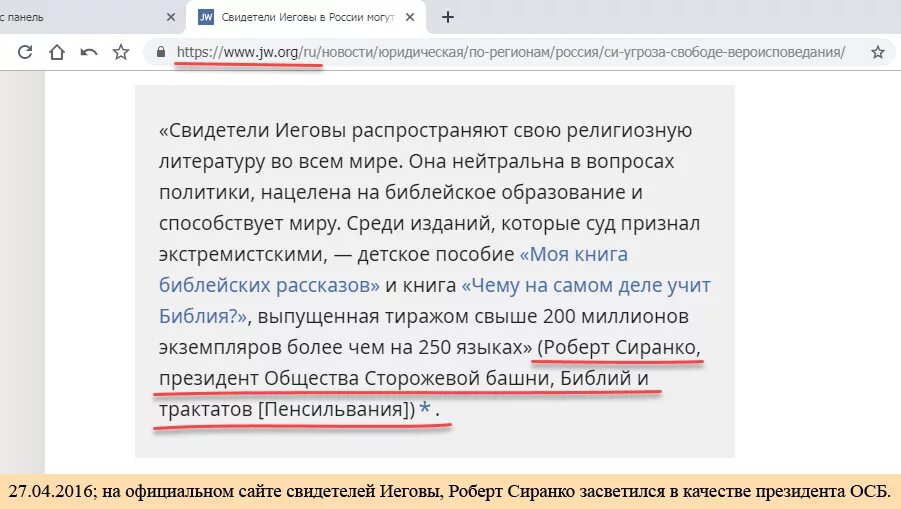
Task: Focus the address bar URL jw.org
Action: [510, 52]
